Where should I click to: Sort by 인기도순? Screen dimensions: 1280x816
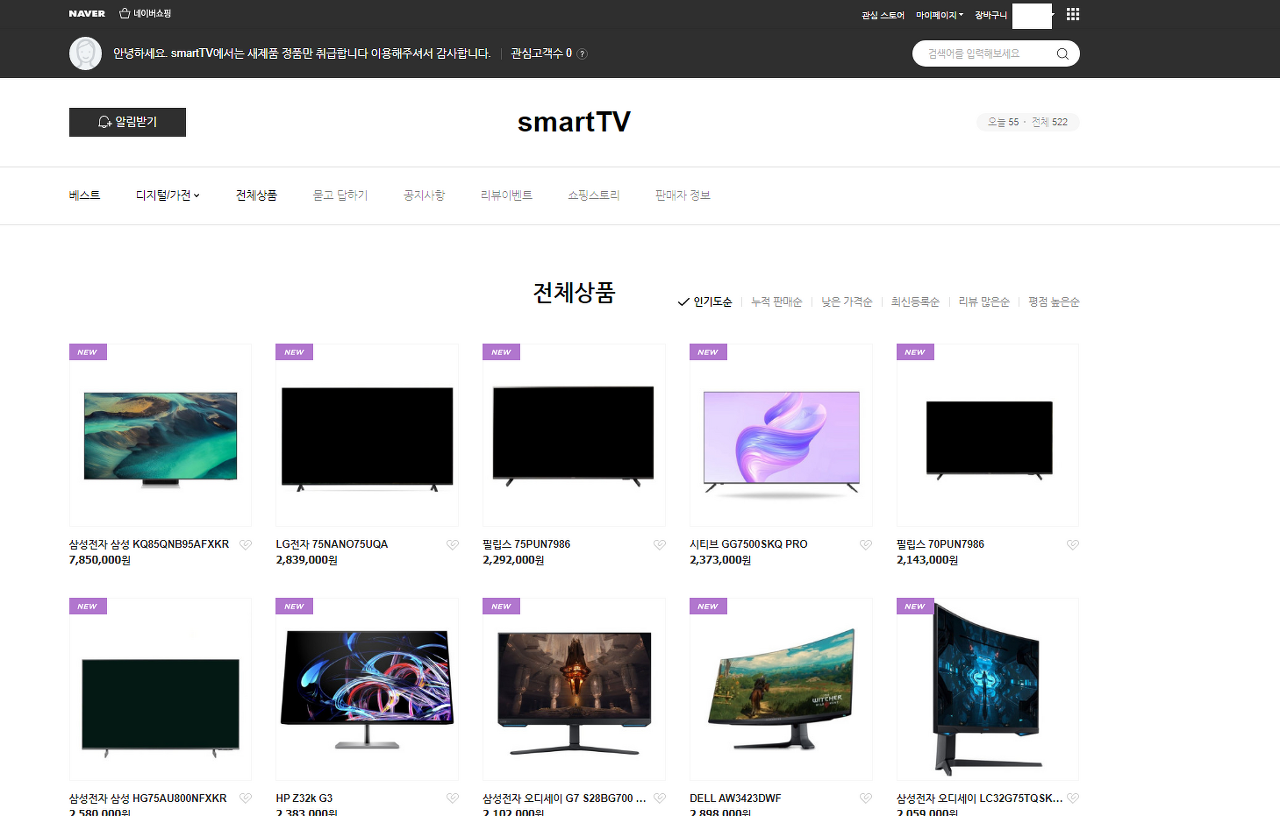705,302
